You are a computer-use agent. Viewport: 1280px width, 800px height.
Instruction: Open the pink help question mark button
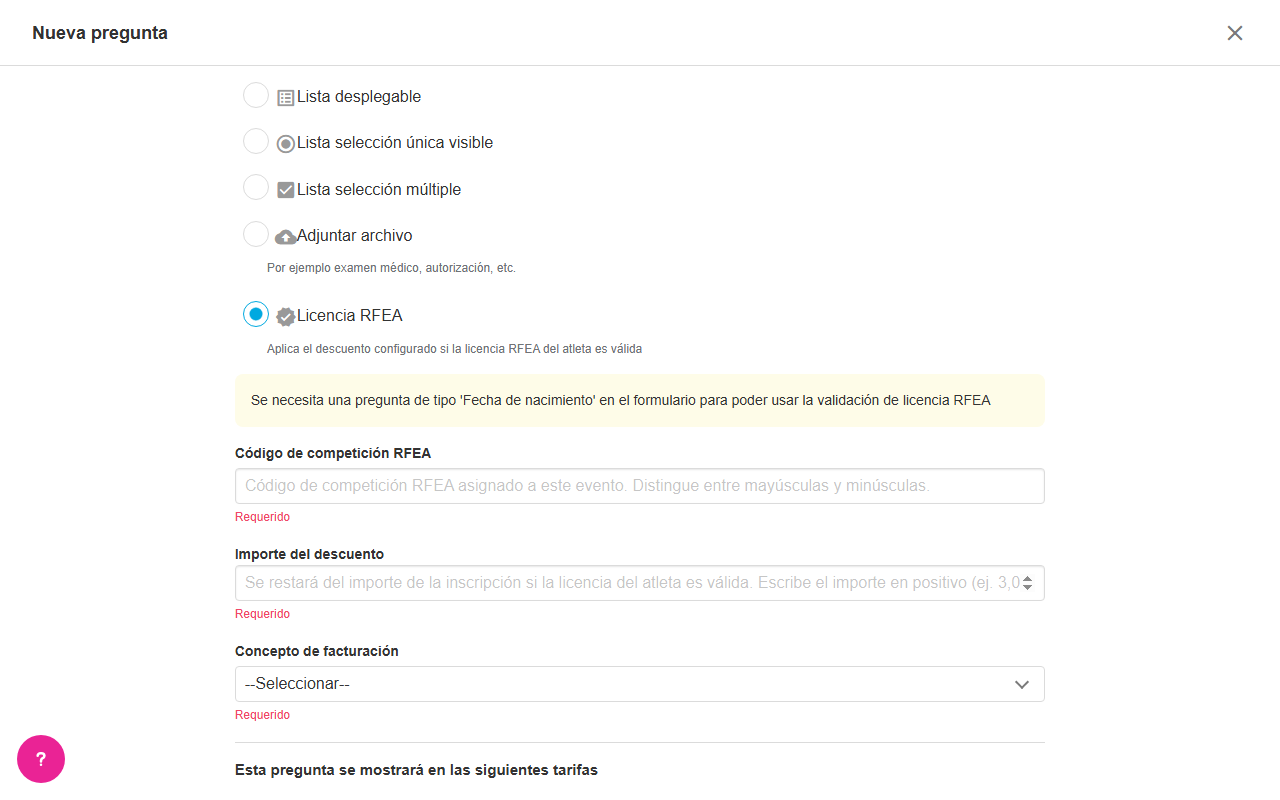click(x=41, y=759)
